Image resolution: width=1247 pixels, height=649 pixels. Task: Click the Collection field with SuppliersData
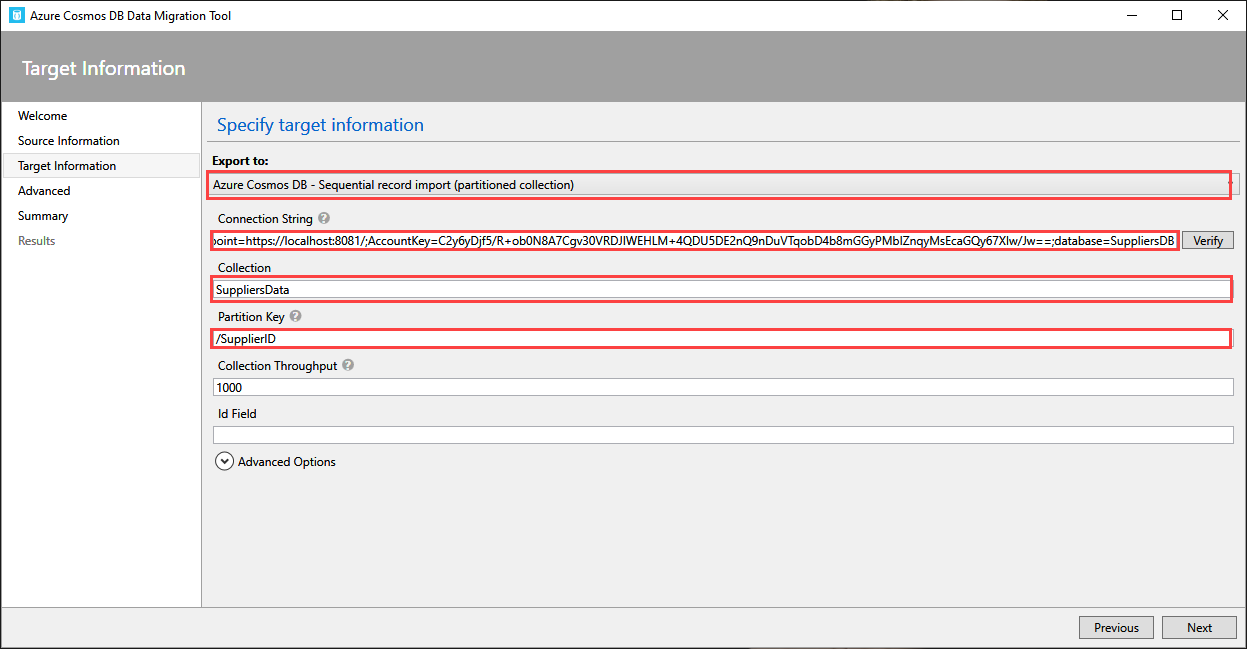pos(722,289)
